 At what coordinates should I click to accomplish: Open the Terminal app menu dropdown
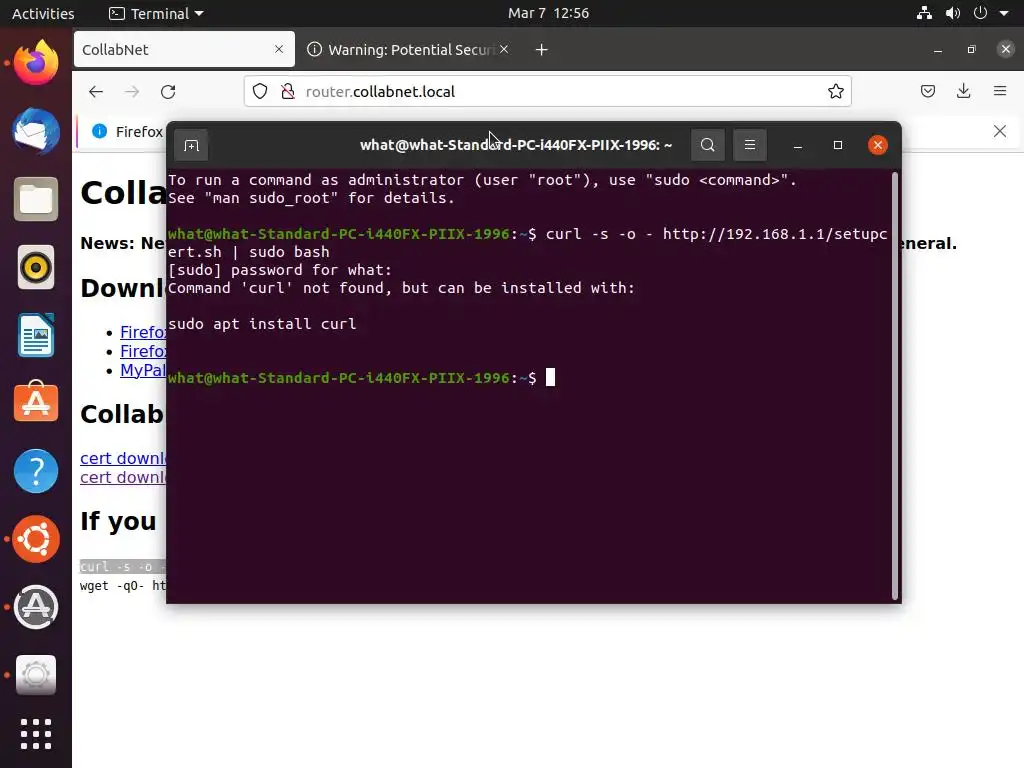coord(156,13)
